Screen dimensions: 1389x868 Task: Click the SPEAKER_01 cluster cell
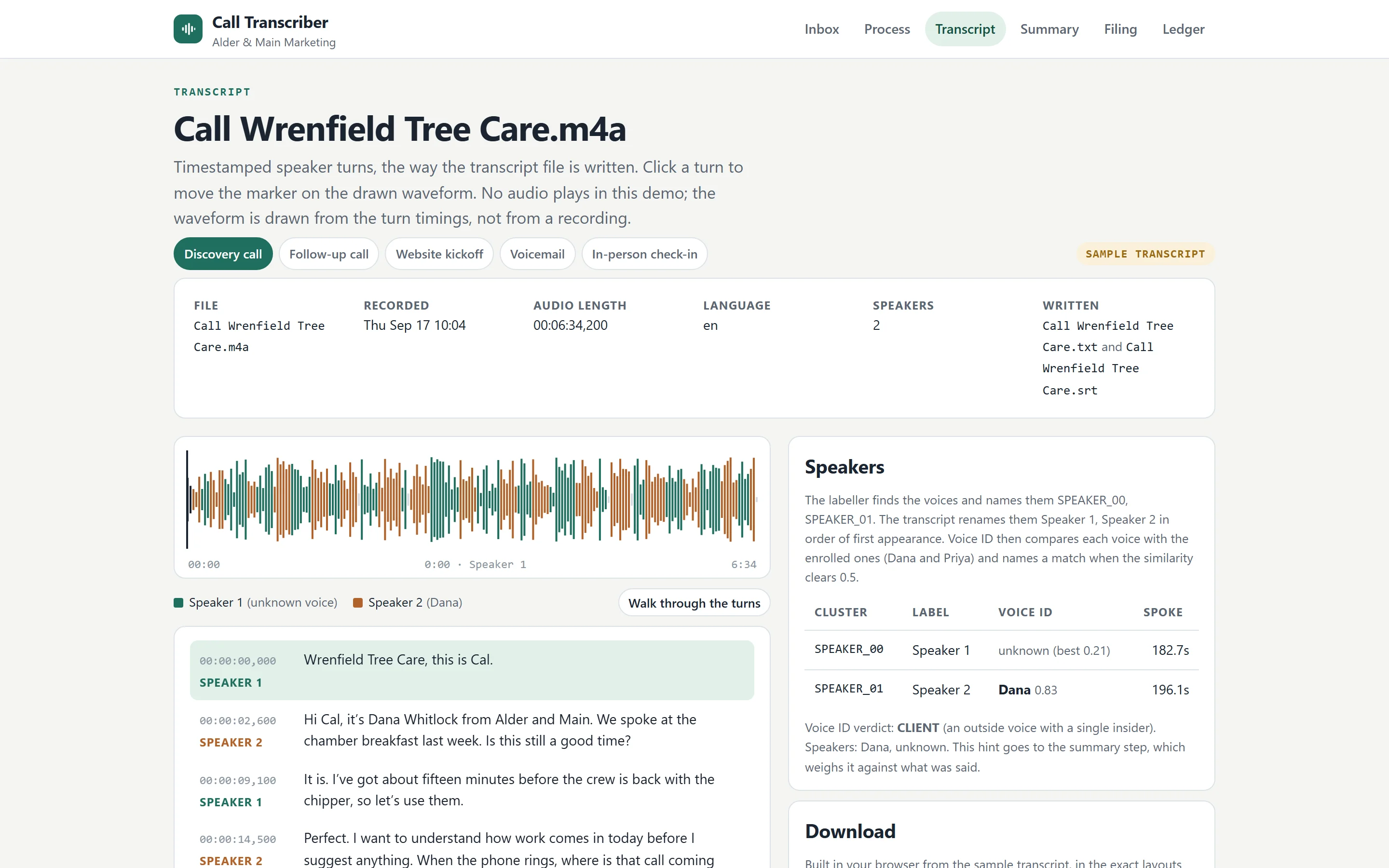coord(848,689)
